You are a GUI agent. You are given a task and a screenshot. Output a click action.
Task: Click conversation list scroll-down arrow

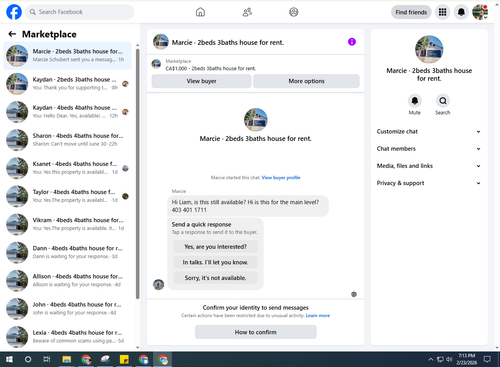[138, 347]
